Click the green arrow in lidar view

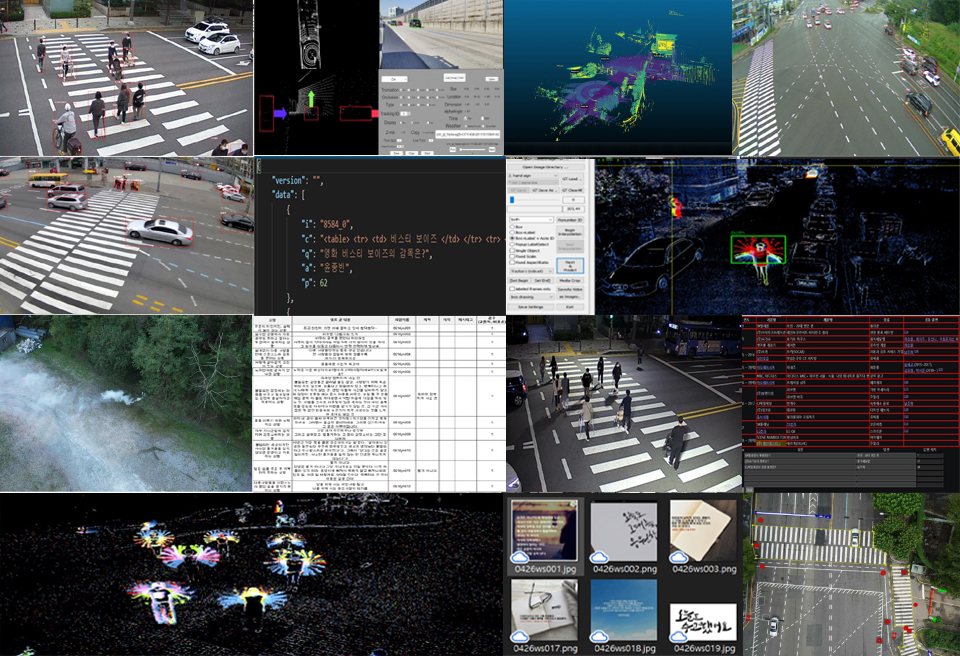pos(312,100)
